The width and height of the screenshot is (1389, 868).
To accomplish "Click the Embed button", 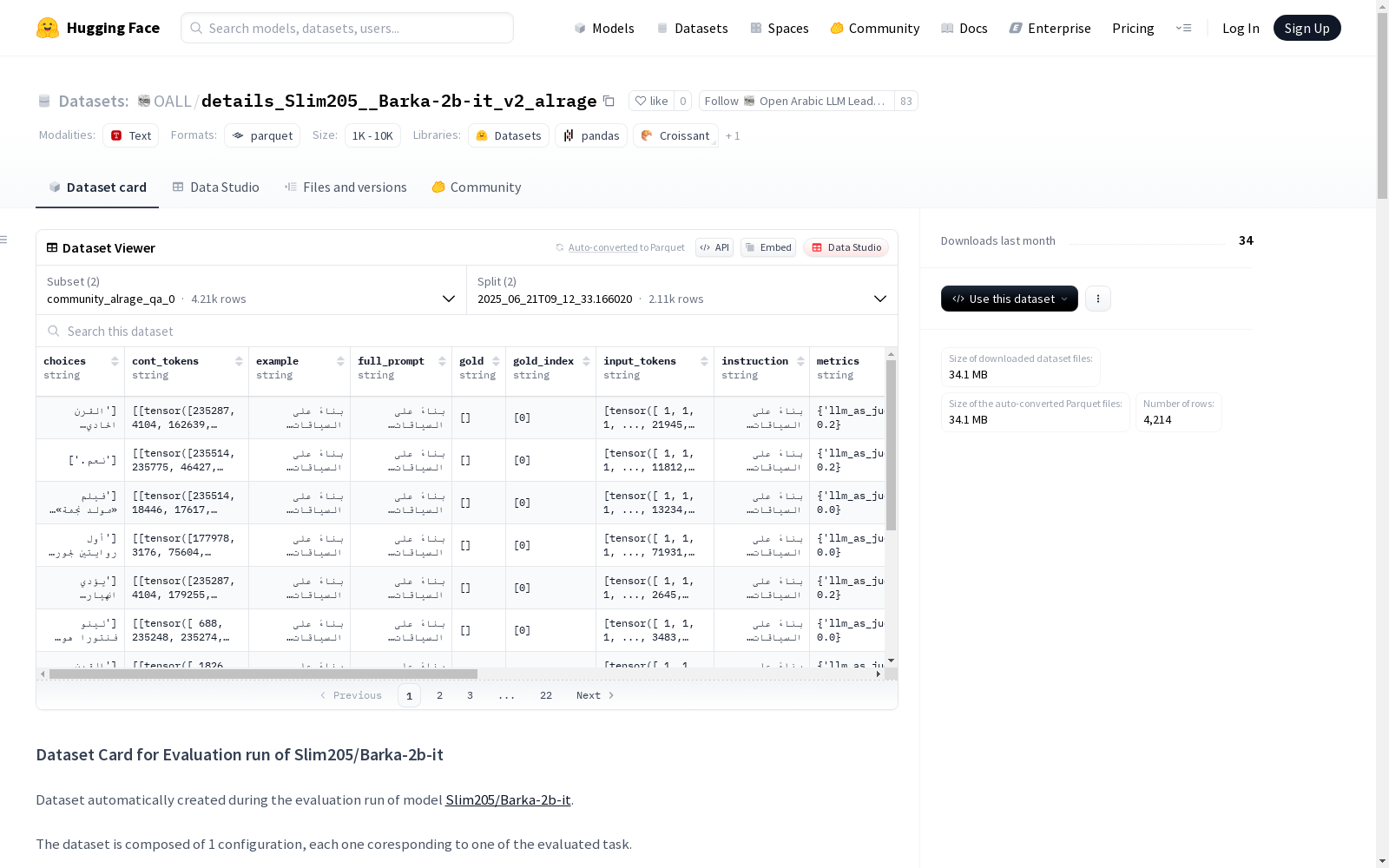I will point(768,247).
